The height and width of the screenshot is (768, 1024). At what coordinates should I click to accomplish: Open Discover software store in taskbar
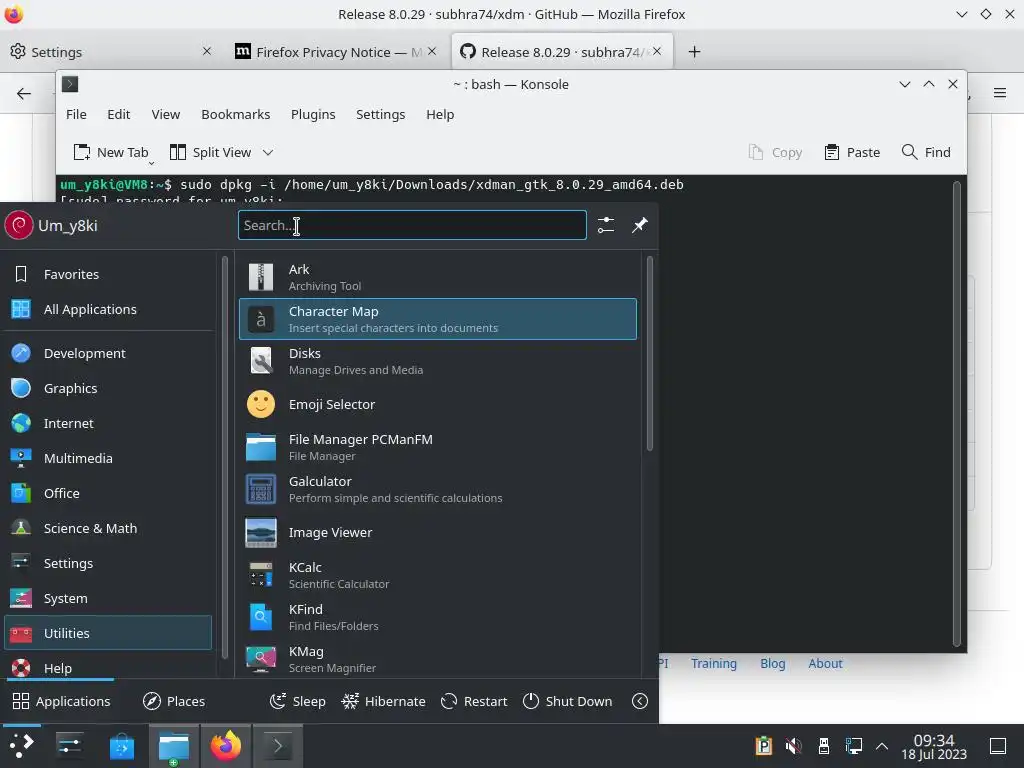click(x=121, y=746)
